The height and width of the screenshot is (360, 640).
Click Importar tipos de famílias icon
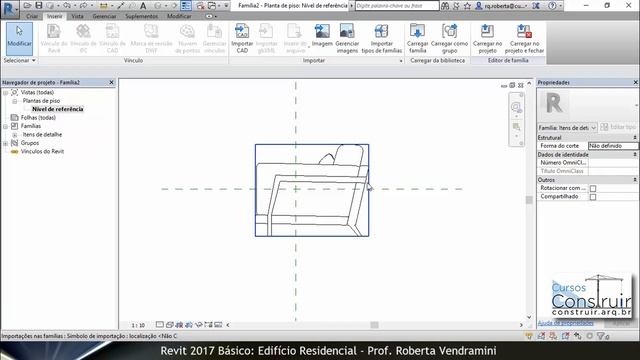pyautogui.click(x=382, y=38)
